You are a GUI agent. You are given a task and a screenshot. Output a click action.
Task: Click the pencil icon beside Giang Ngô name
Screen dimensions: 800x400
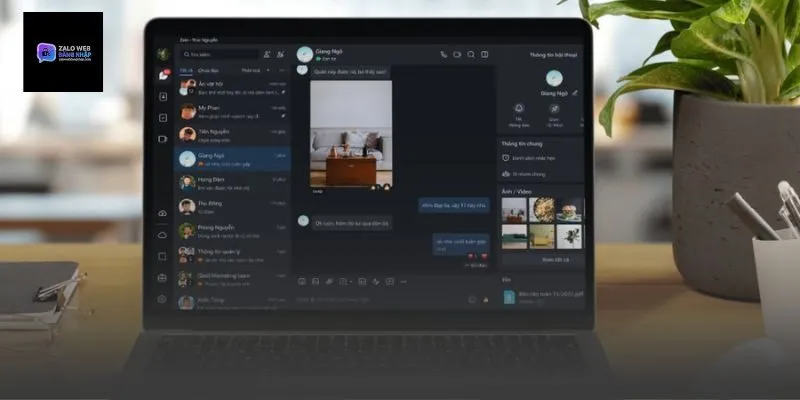[x=575, y=92]
